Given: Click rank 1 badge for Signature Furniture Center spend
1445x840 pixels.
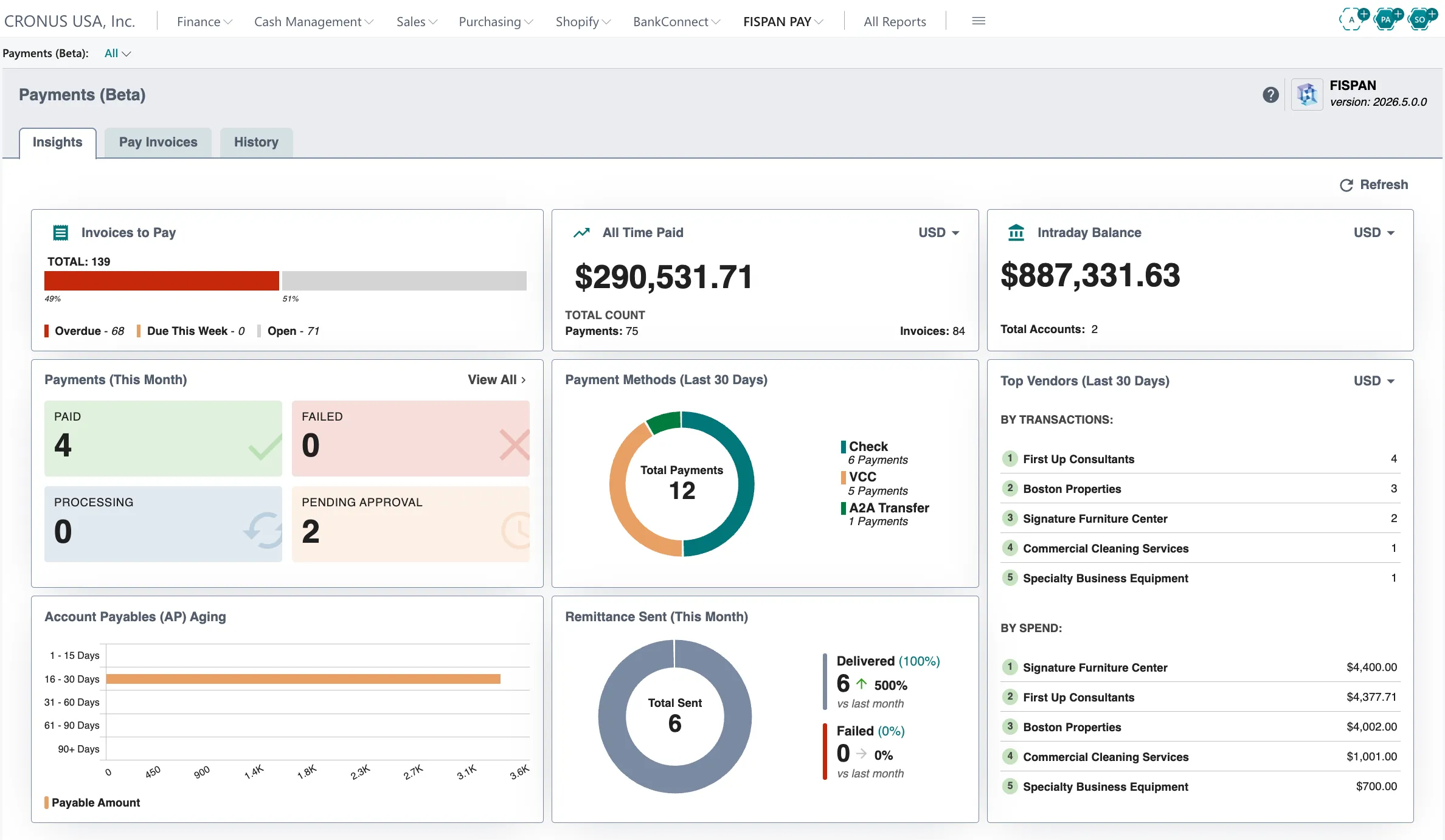Looking at the screenshot, I should tap(1010, 667).
